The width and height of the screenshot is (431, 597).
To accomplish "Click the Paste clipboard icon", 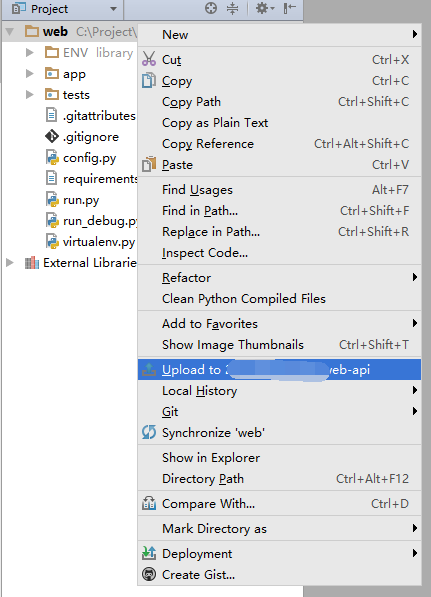I will (149, 164).
